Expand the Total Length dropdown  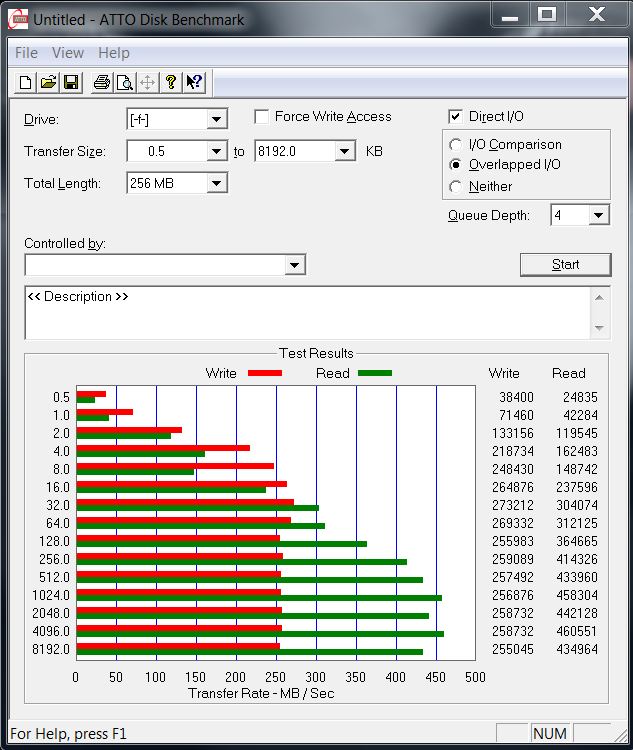pyautogui.click(x=217, y=183)
